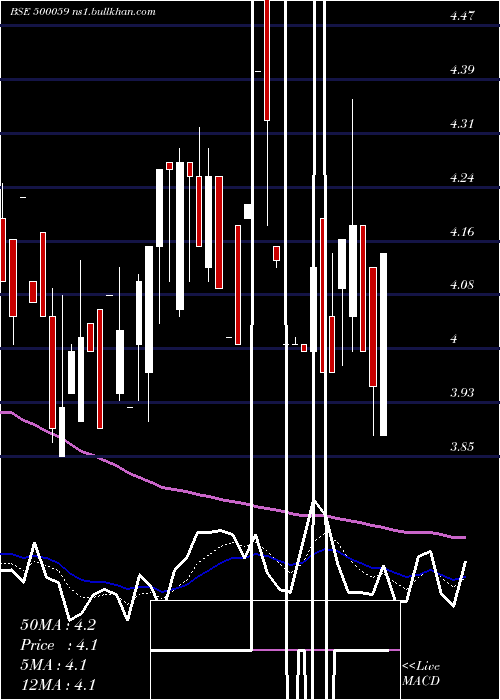Click the 'Price : 4.1' legend value
The height and width of the screenshot is (700, 500).
(59, 645)
